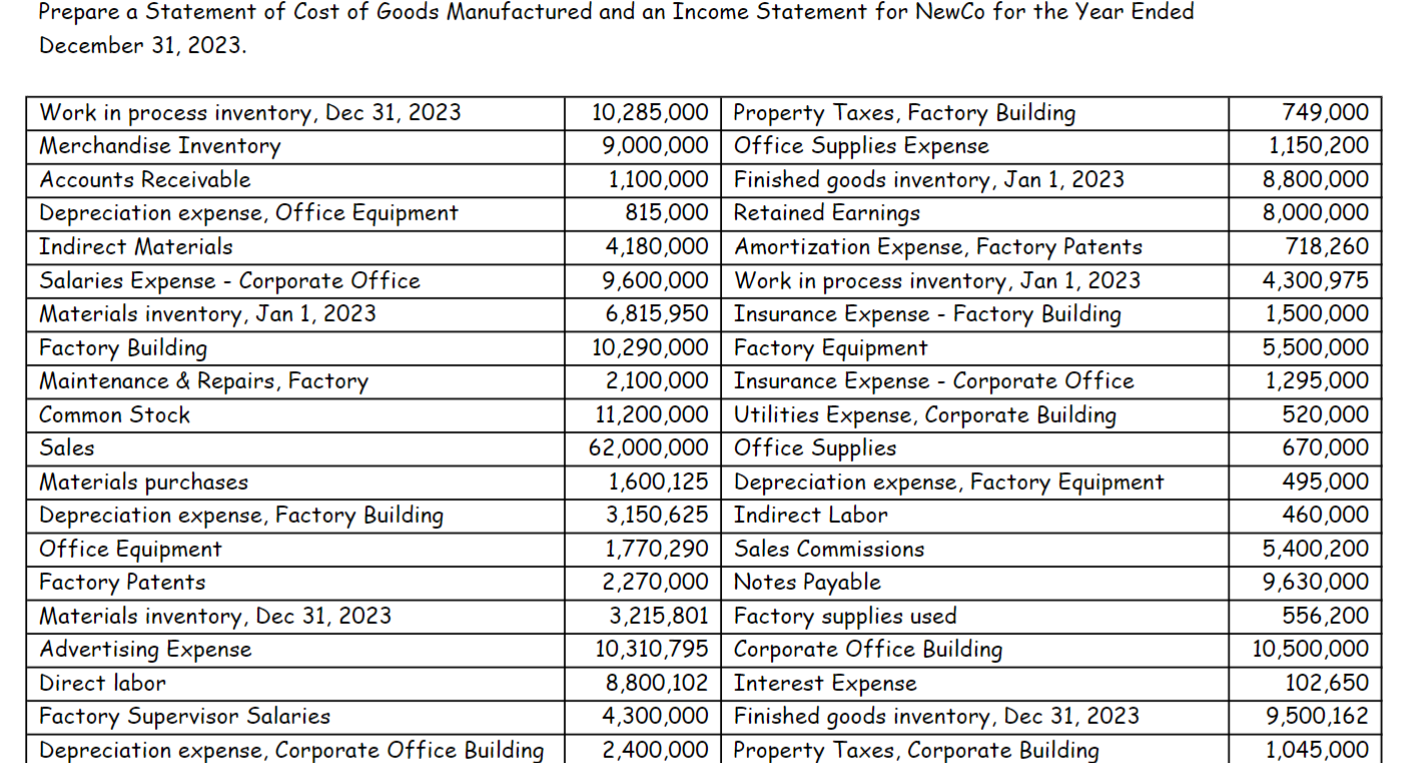Click the 'Indirect Materials' label
1426x763 pixels.
click(x=136, y=247)
